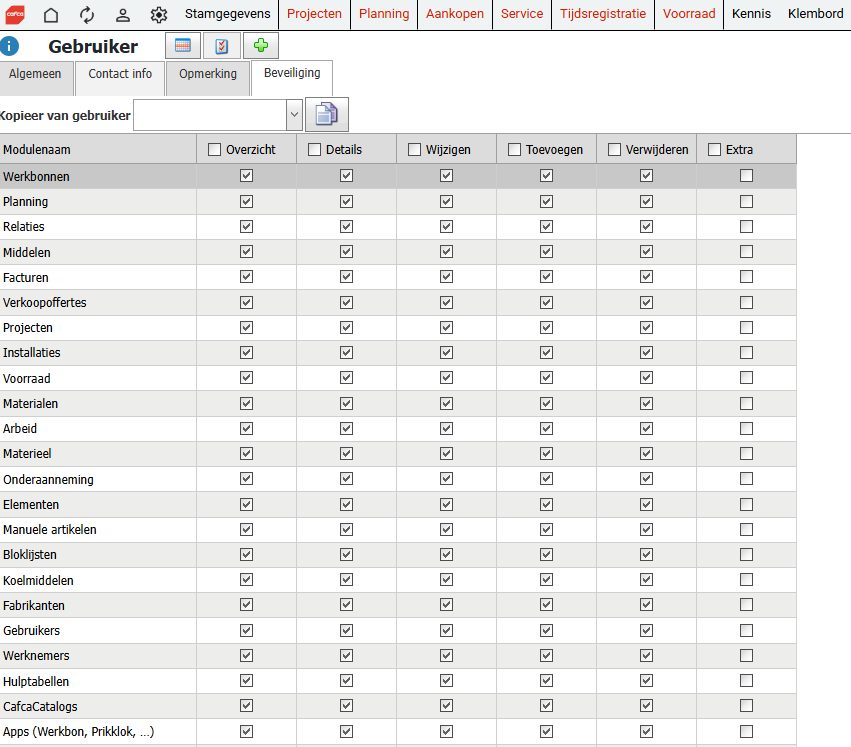Uncheck Wijzigen for Relaties
Image resolution: width=851 pixels, height=747 pixels.
point(447,226)
